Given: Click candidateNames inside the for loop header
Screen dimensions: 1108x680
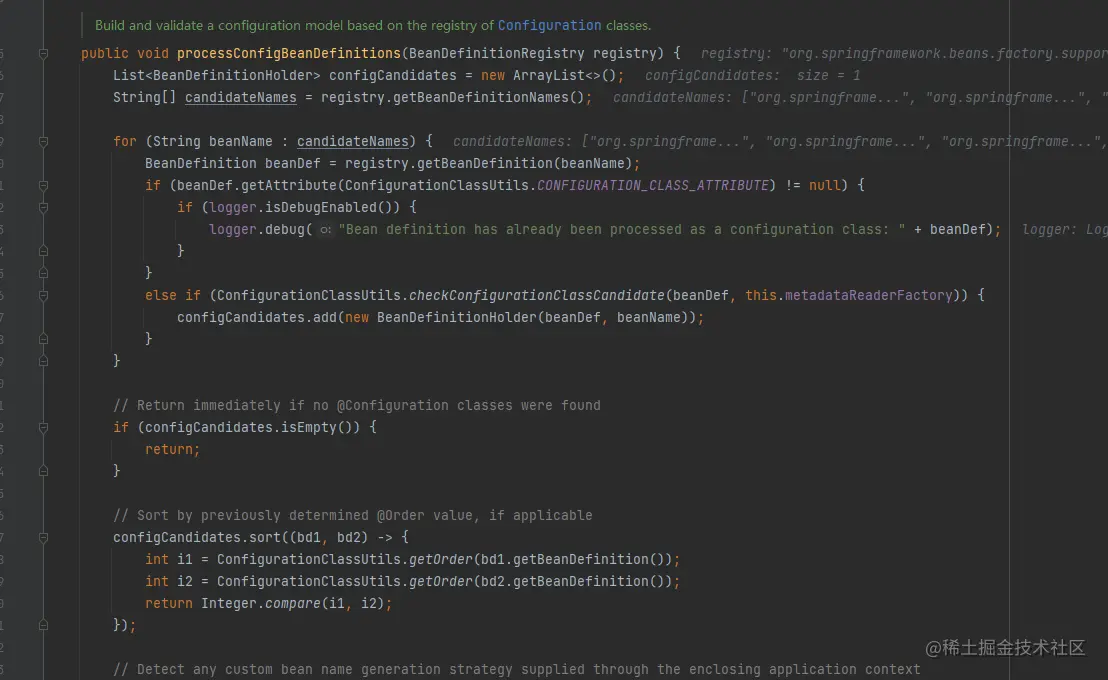Looking at the screenshot, I should [x=353, y=141].
